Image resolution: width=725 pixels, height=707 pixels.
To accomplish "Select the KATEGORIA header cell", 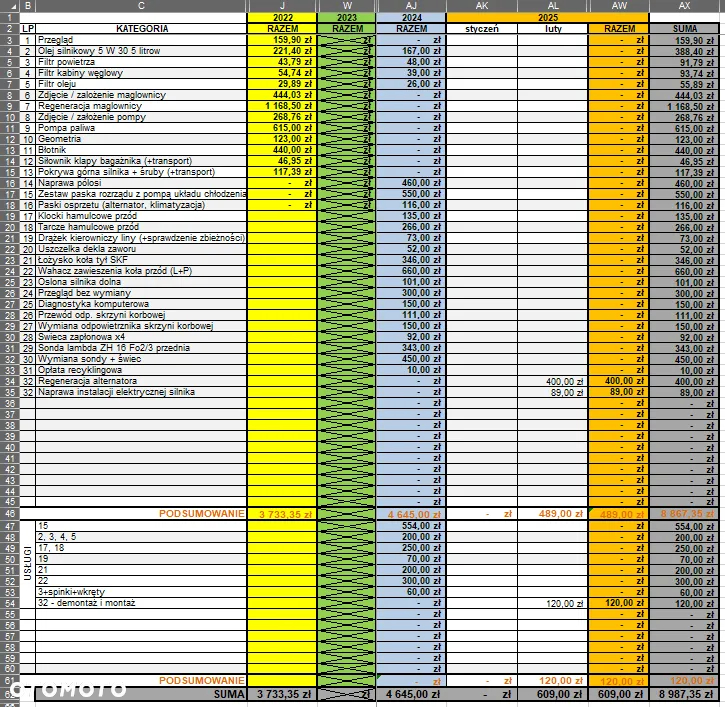I will click(141, 29).
